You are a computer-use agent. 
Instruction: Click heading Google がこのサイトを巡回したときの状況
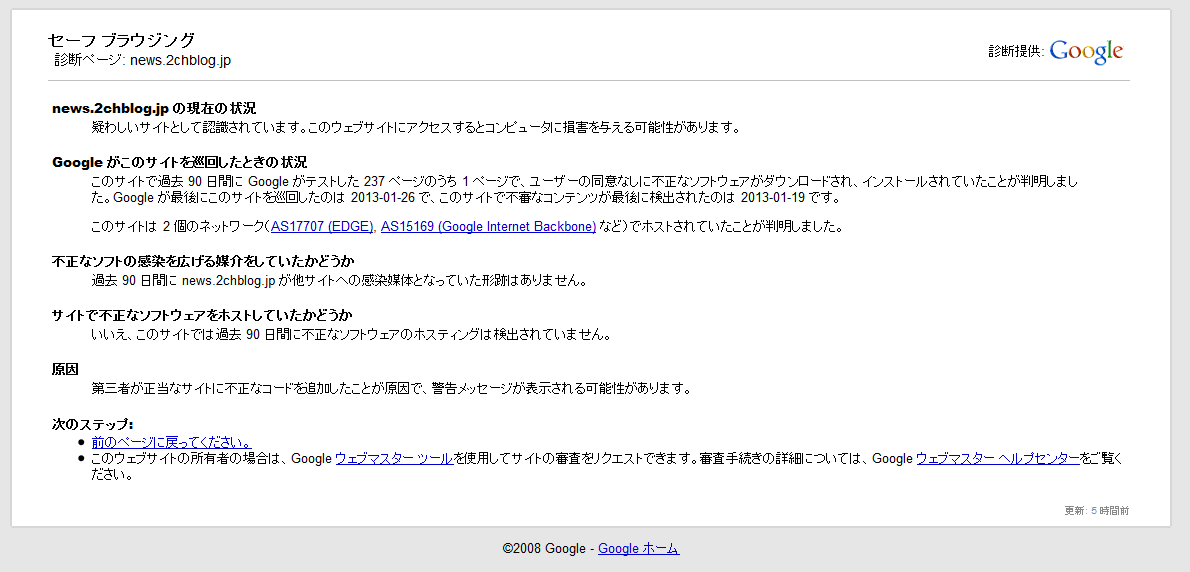(179, 162)
